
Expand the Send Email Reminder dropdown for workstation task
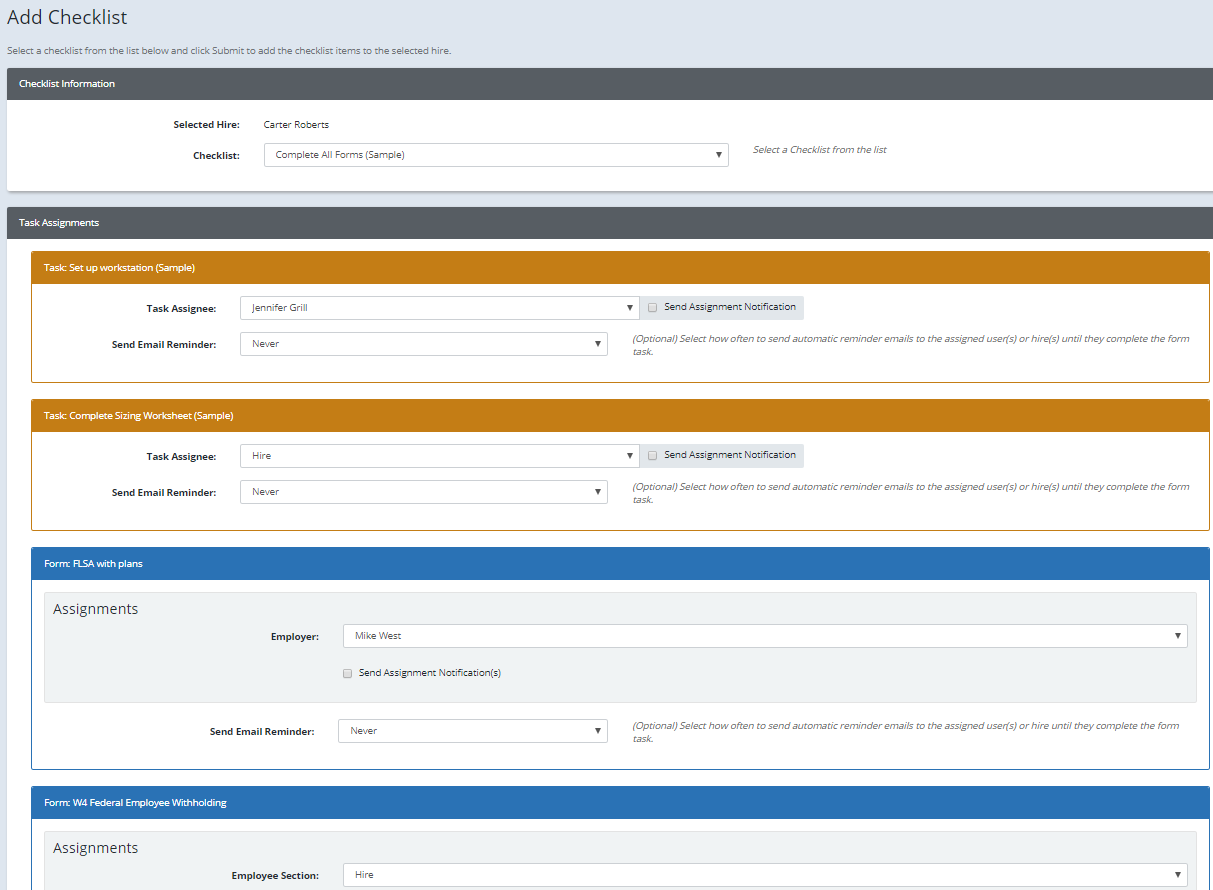pyautogui.click(x=422, y=343)
